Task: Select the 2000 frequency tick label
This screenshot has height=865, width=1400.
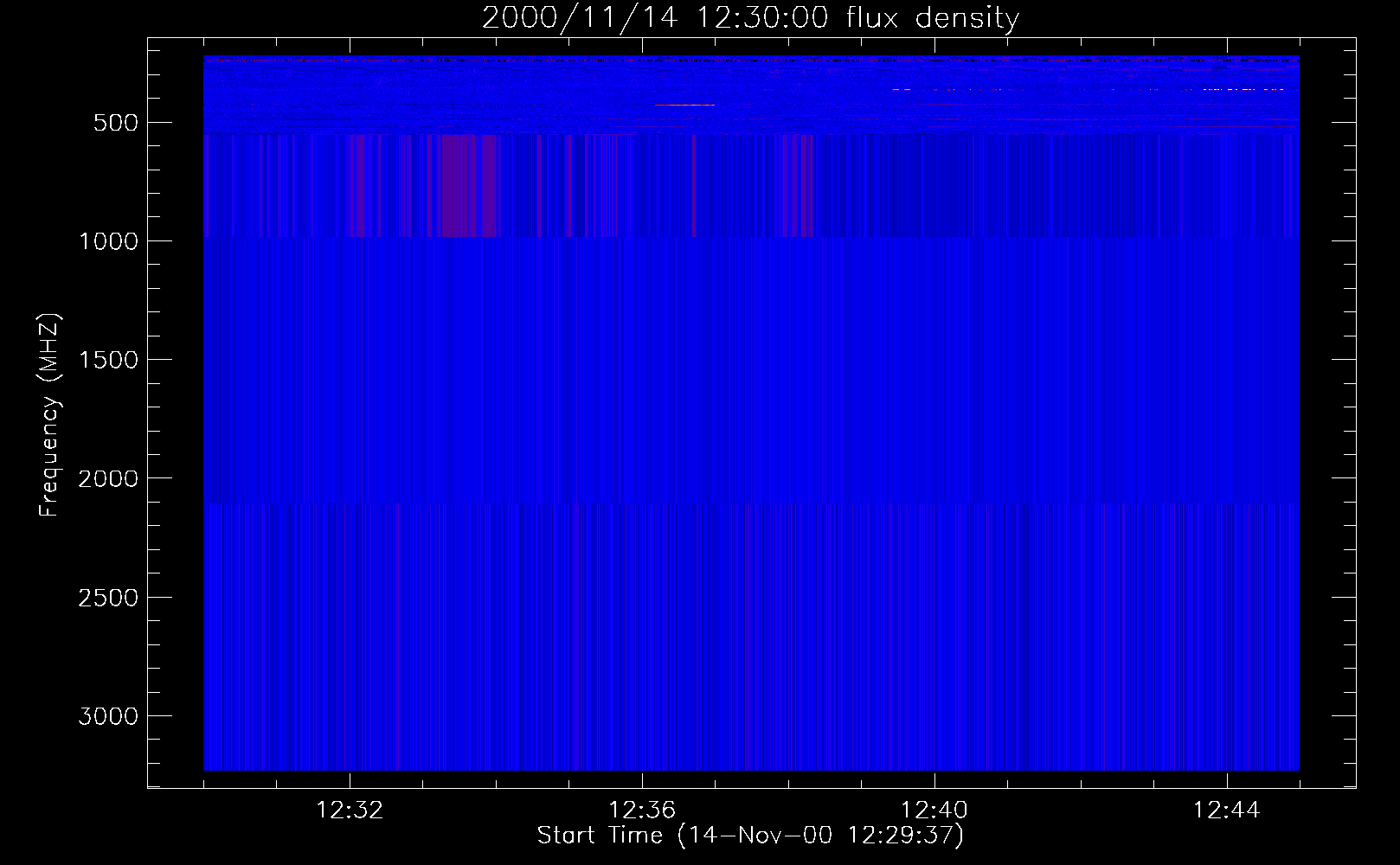Action: click(108, 478)
